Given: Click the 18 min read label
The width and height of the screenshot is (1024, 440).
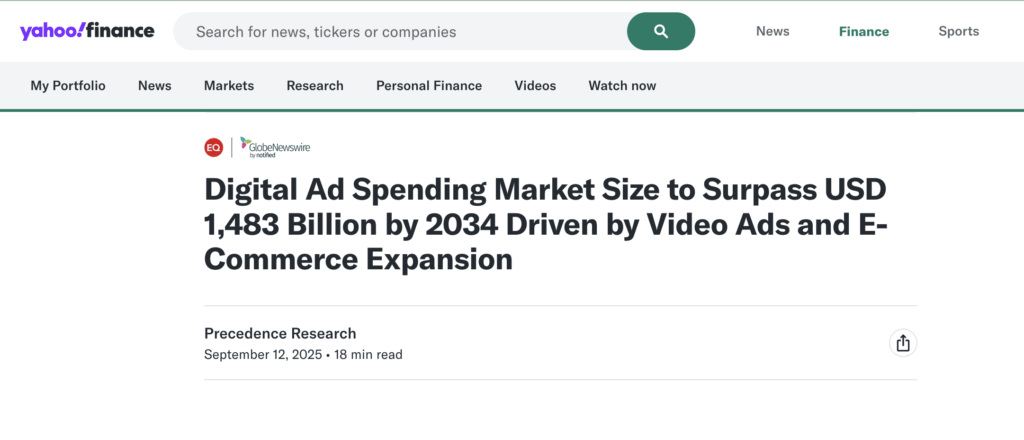Looking at the screenshot, I should tap(368, 354).
